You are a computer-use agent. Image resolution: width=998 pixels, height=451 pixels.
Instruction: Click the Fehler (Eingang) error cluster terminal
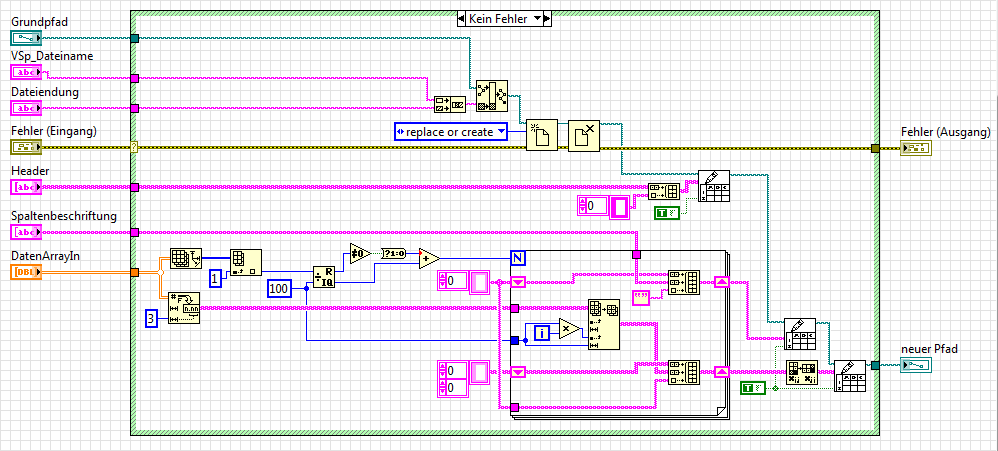click(x=26, y=148)
